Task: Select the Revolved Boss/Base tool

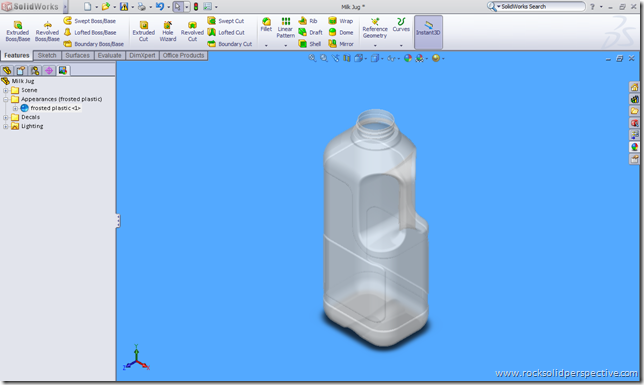Action: click(x=47, y=31)
